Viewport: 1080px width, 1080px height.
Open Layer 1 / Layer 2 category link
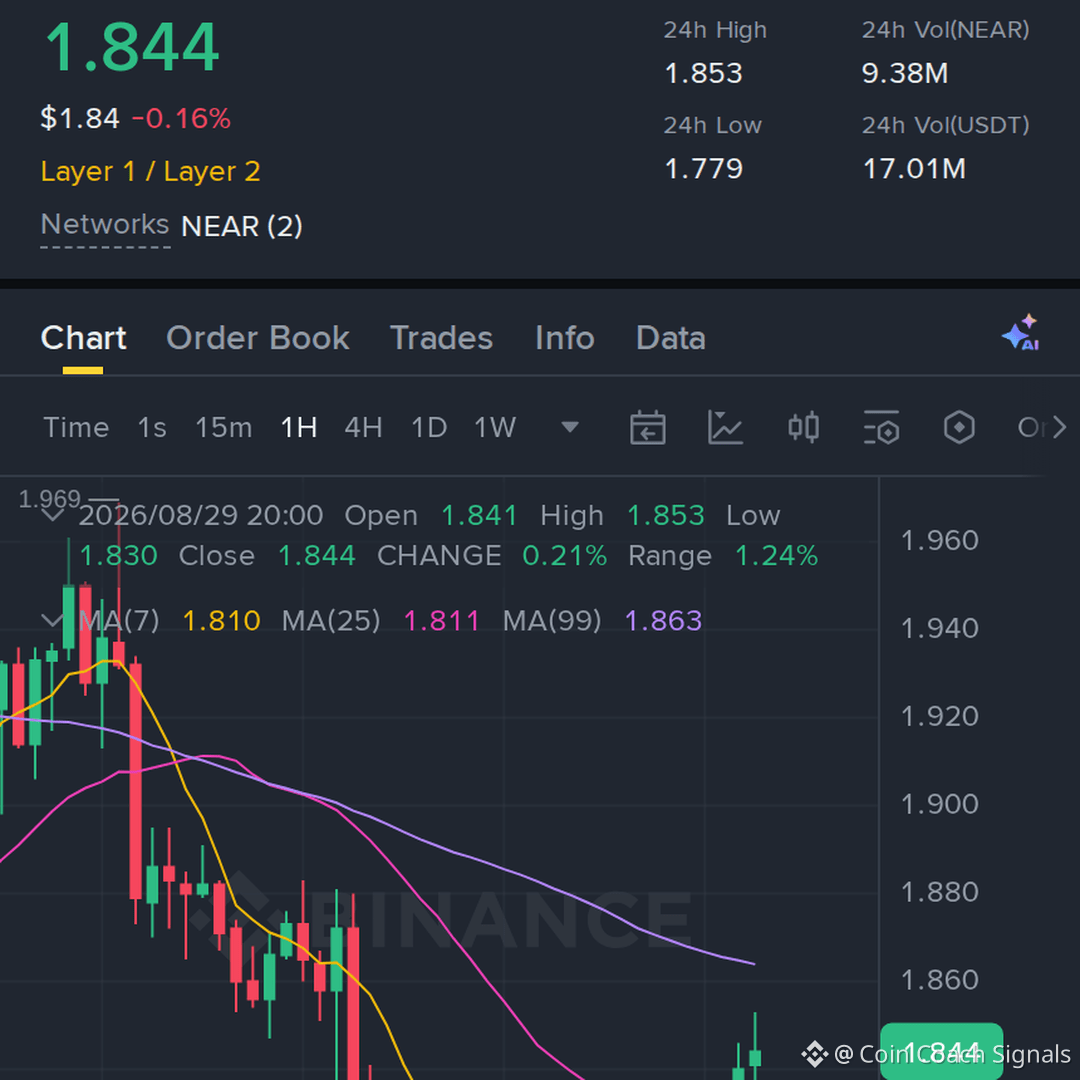point(151,172)
